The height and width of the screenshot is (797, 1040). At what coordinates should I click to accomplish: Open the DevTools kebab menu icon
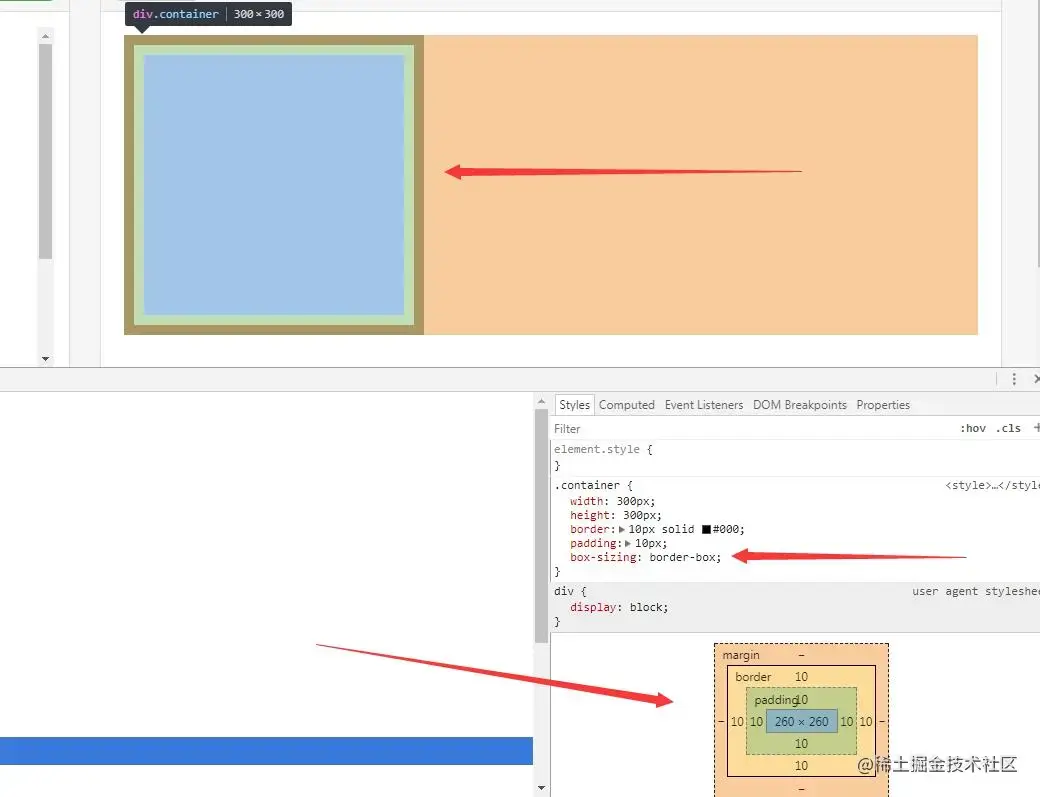tap(1013, 379)
